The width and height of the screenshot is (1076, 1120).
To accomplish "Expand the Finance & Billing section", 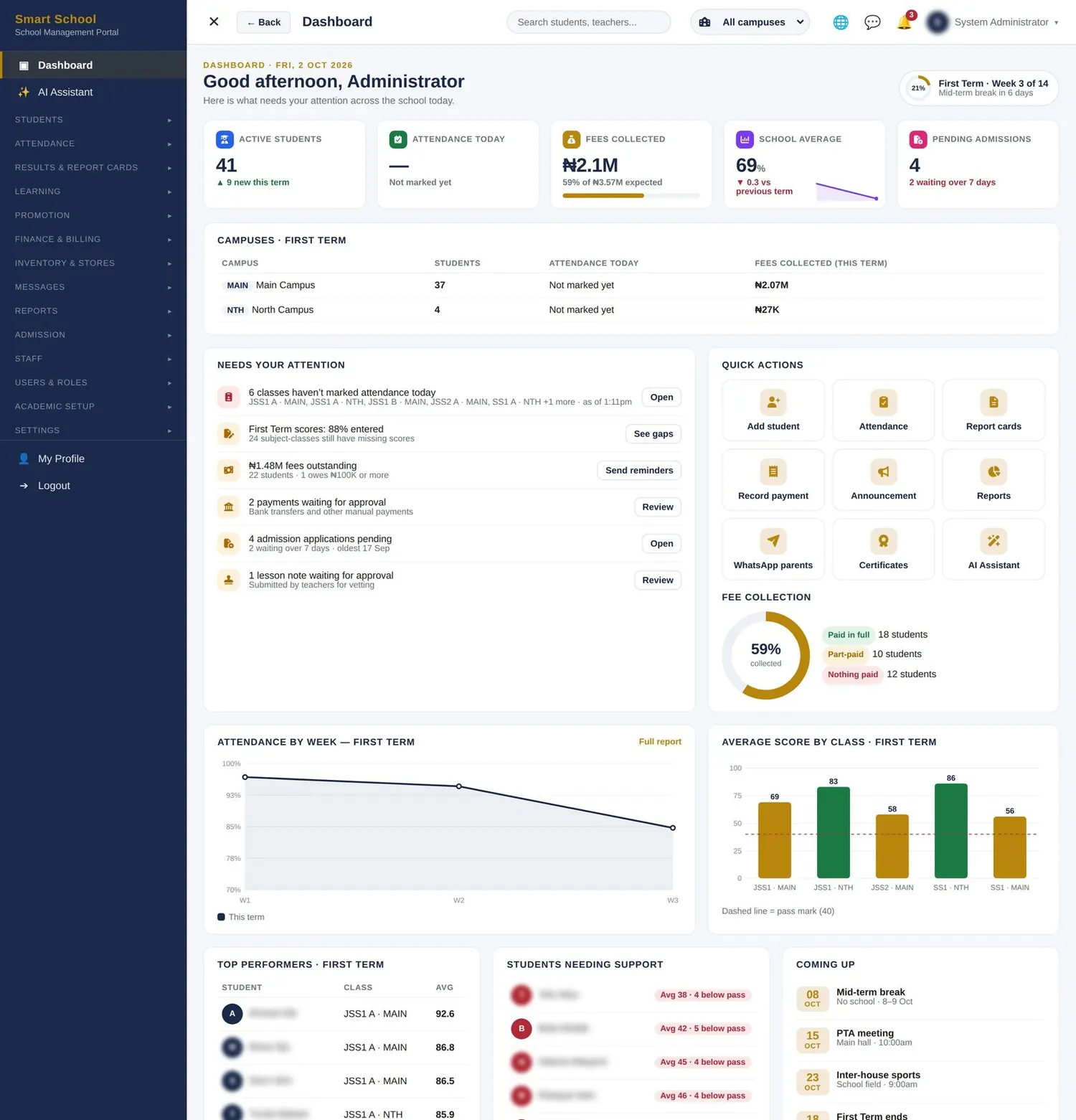I will click(93, 240).
